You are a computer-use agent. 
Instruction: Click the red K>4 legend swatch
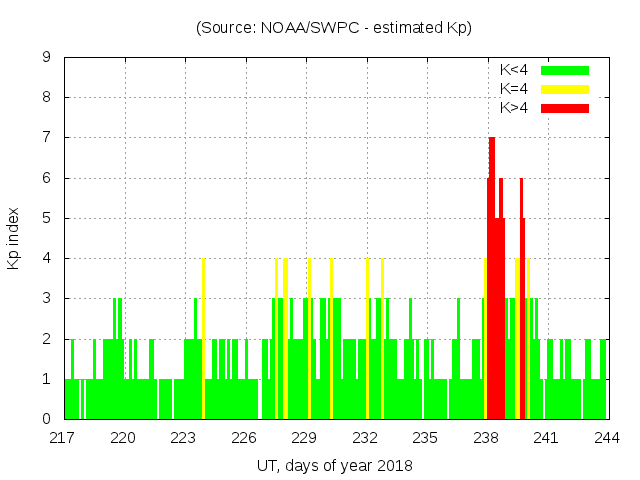tap(565, 108)
